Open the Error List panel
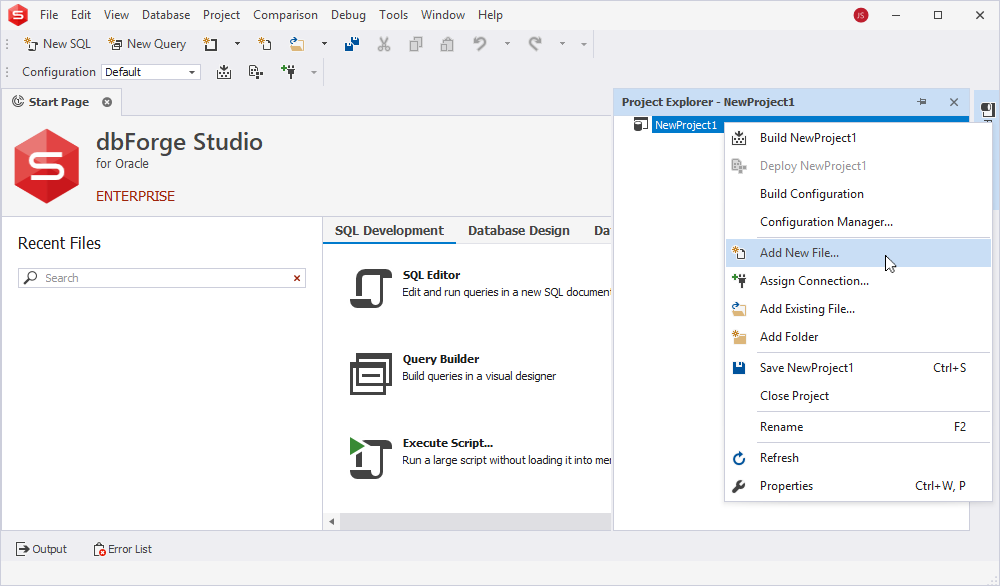Screen dimensions: 1000x586 pyautogui.click(x=122, y=549)
